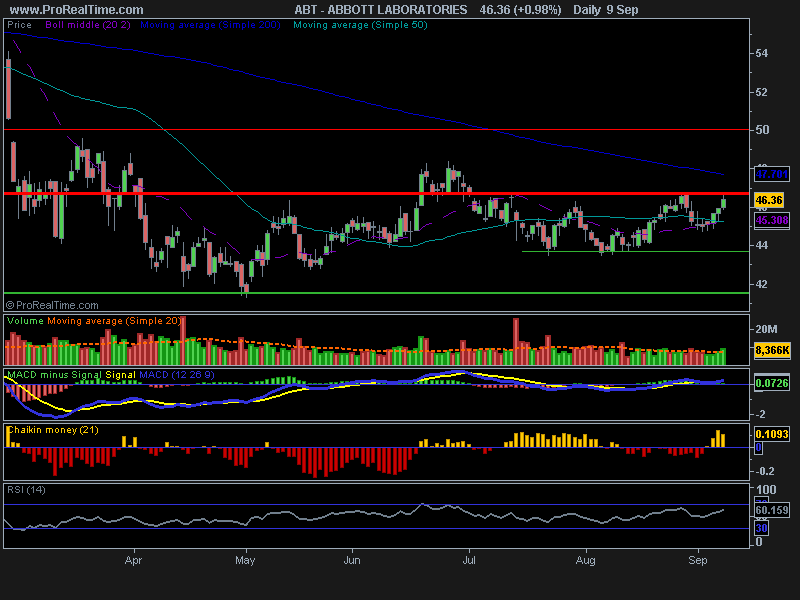
Task: Click the tallest July volume bar
Action: (516, 341)
